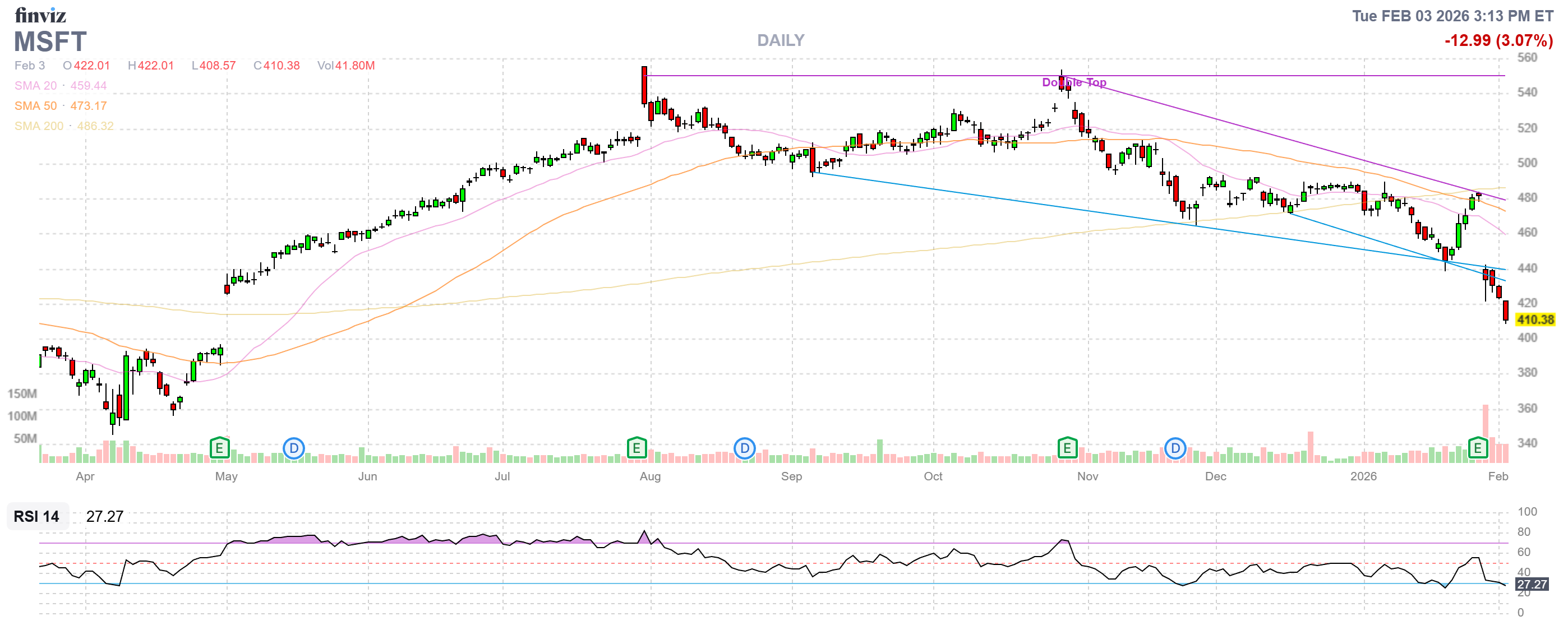Click the MSFT ticker symbol
The height and width of the screenshot is (630, 1568).
pyautogui.click(x=50, y=42)
